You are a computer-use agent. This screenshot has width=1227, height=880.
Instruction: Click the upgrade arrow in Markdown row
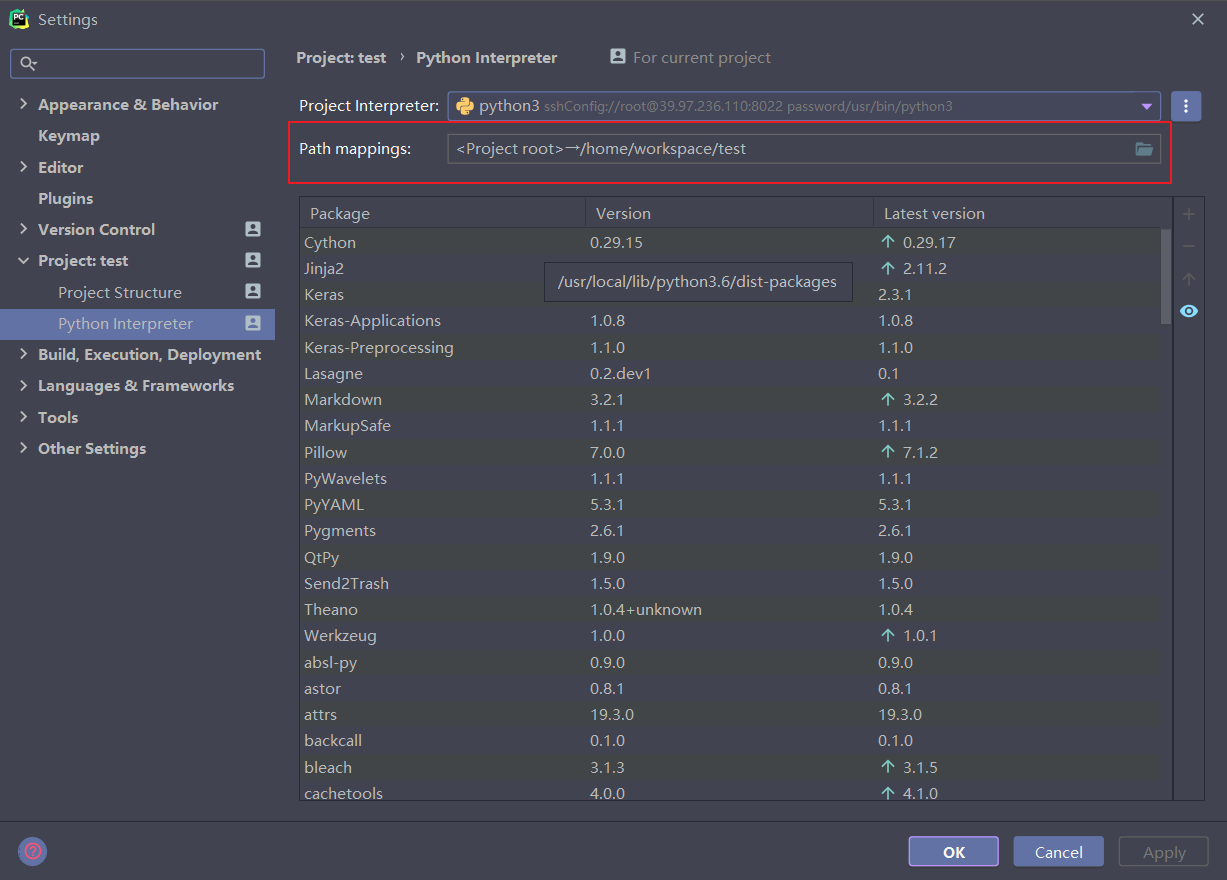[x=887, y=399]
